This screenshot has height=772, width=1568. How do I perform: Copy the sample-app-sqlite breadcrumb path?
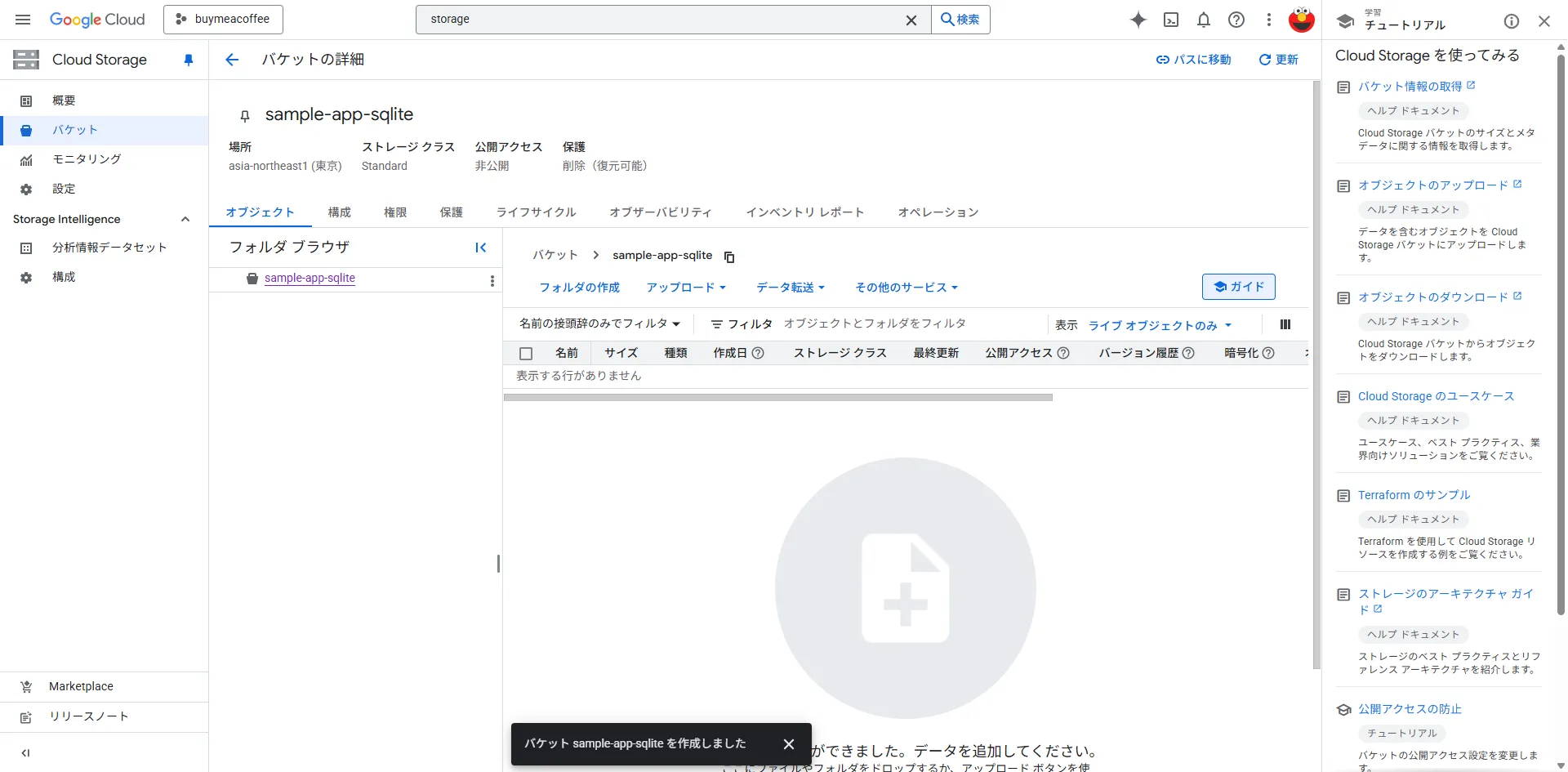point(728,256)
